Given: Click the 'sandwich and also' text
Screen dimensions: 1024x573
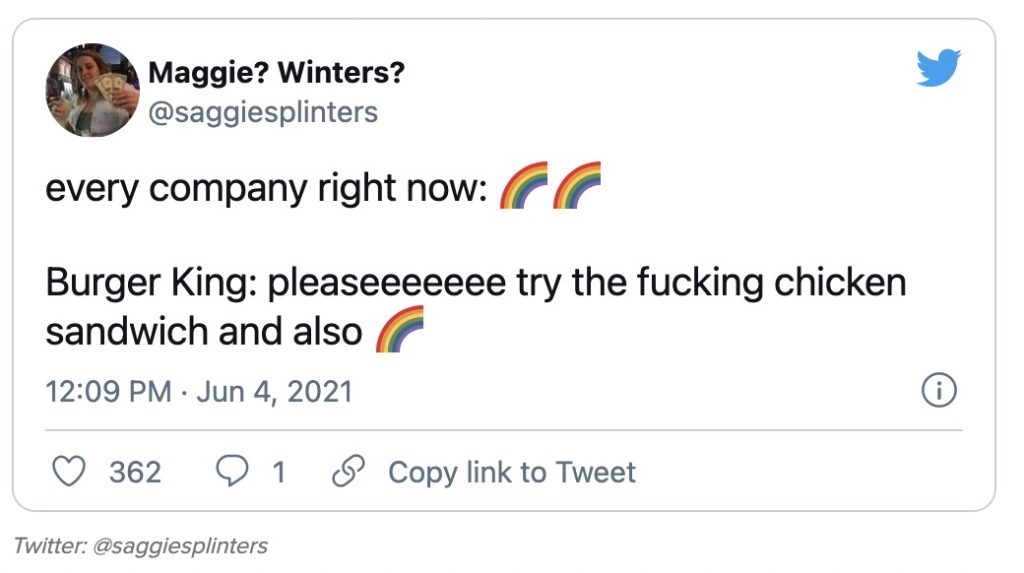Looking at the screenshot, I should pos(203,331).
